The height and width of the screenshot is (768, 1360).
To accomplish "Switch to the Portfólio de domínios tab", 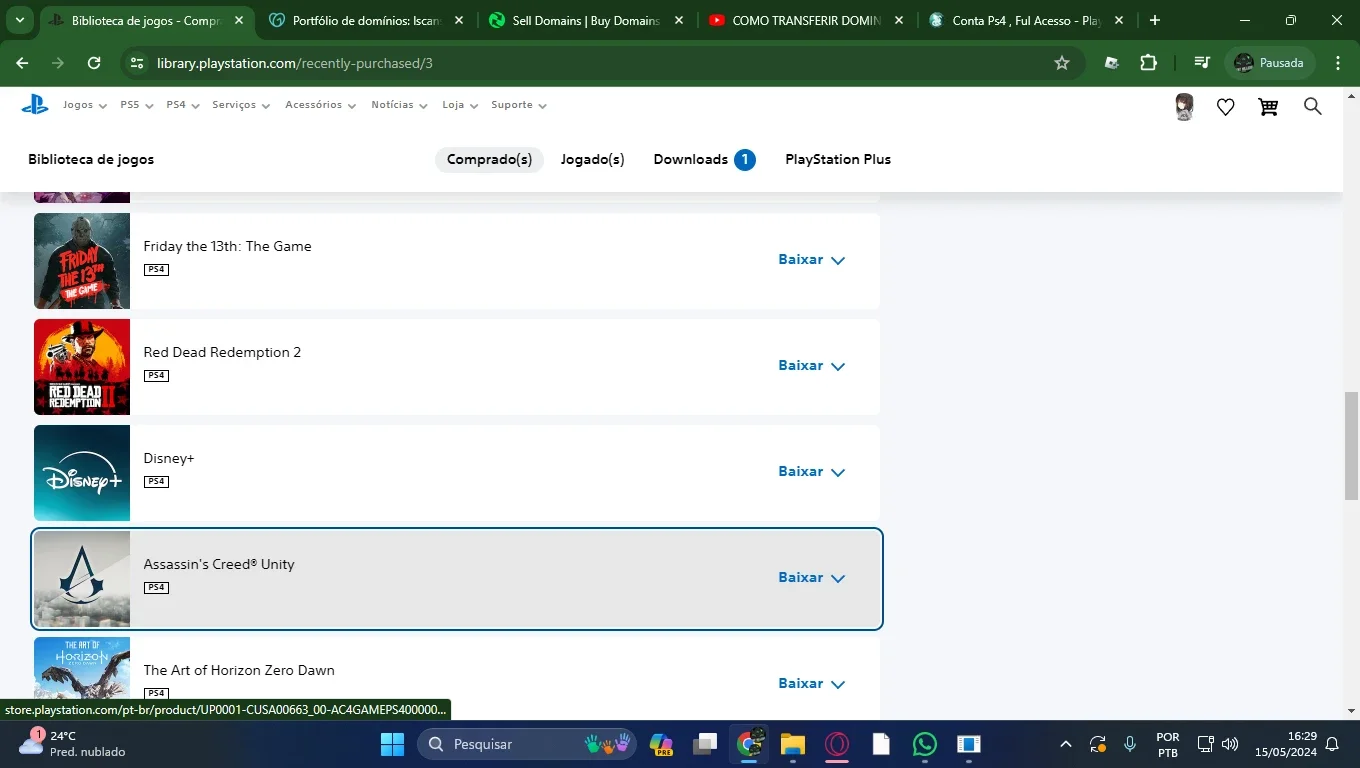I will tap(367, 20).
